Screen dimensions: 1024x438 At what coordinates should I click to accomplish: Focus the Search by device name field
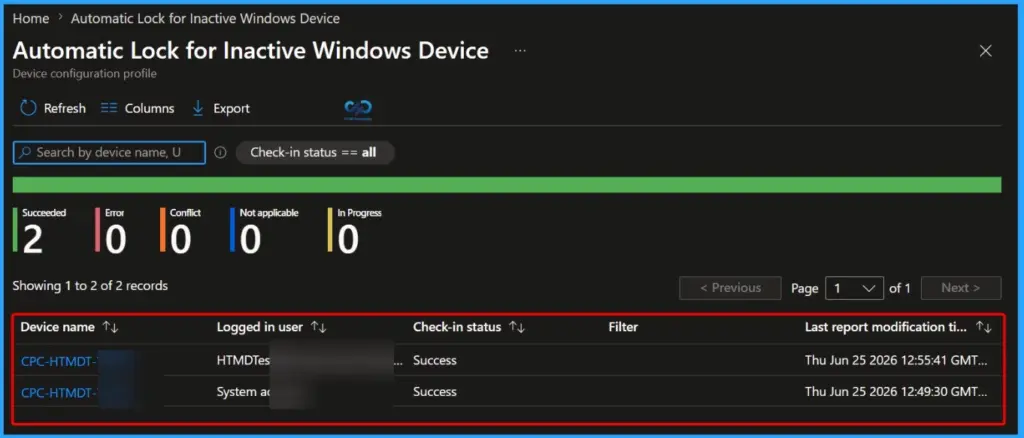[x=109, y=153]
